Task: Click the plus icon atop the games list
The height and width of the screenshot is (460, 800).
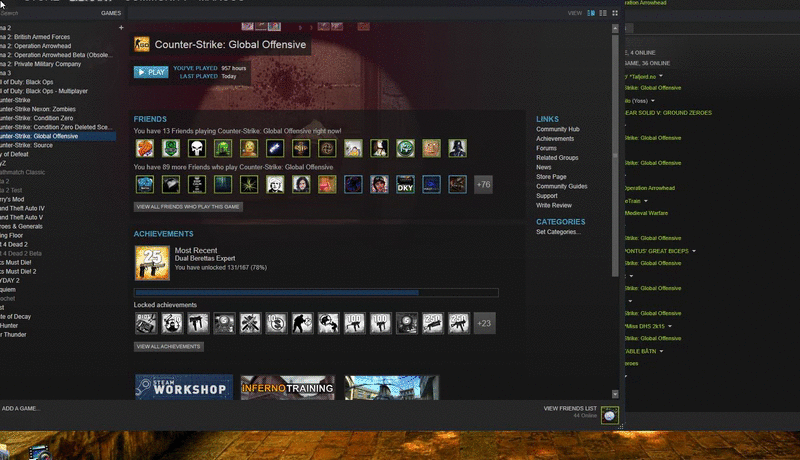Action: pos(121,28)
